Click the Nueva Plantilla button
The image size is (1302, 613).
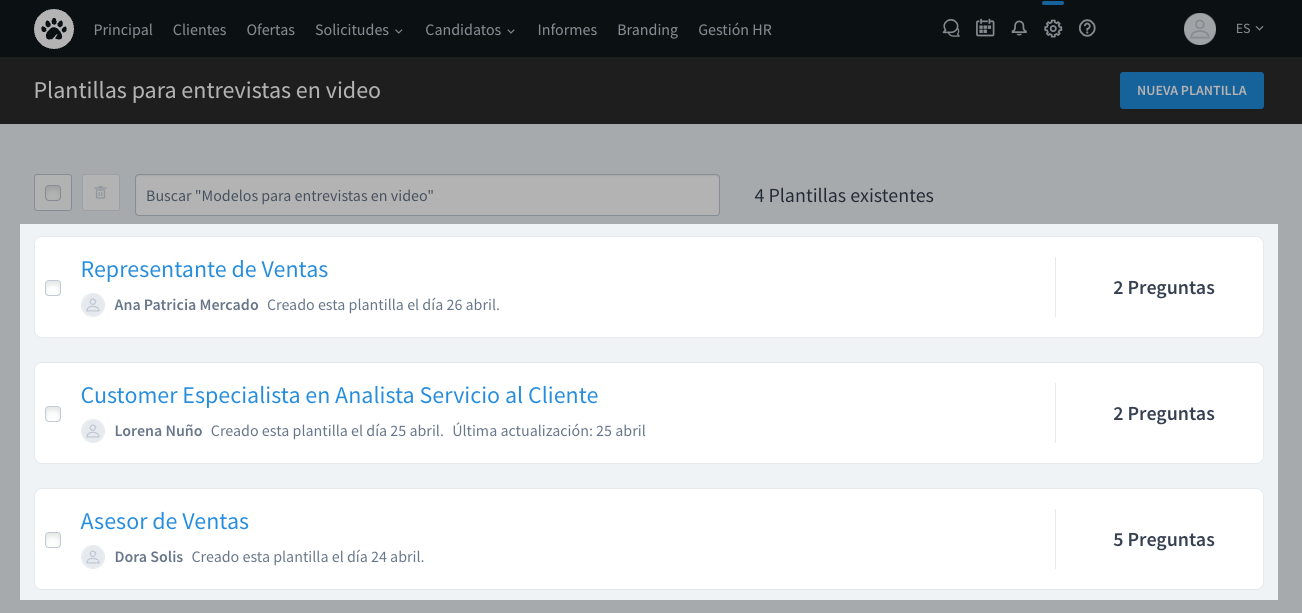tap(1191, 90)
